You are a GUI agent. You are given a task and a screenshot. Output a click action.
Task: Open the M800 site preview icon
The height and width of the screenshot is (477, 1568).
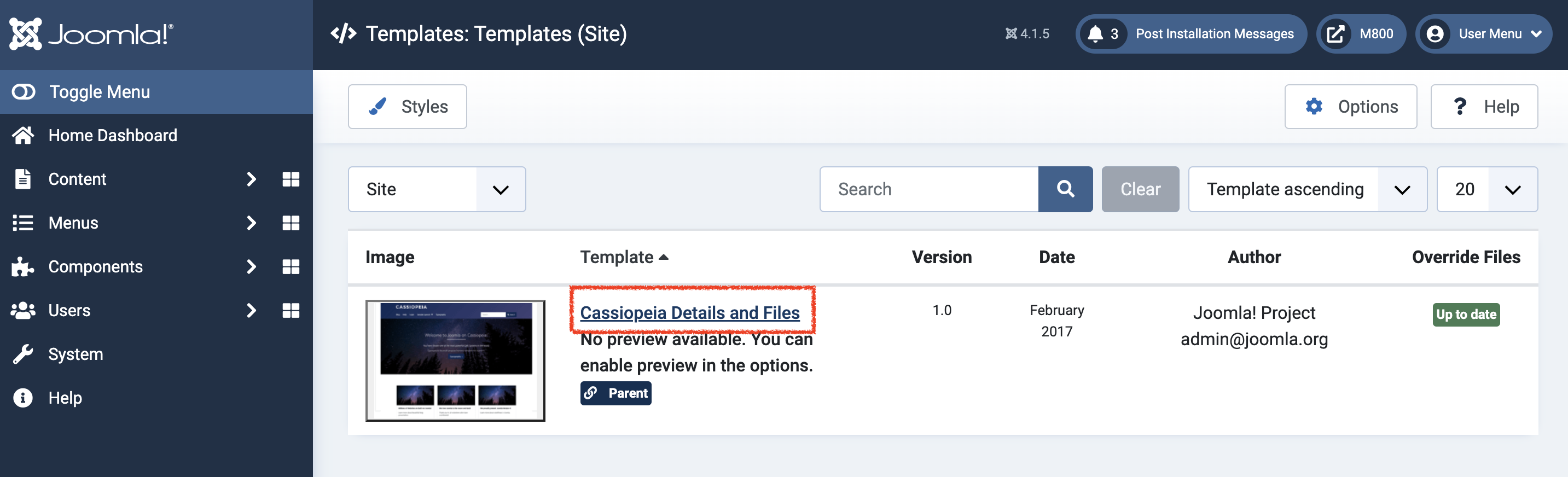point(1335,34)
